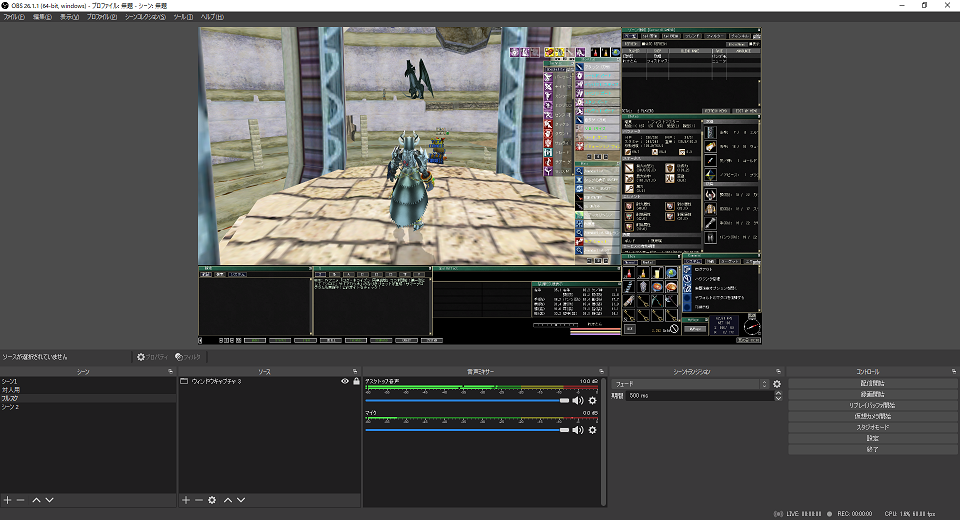960x520 pixels.
Task: Open the ヘルプ menu
Action: coord(212,17)
